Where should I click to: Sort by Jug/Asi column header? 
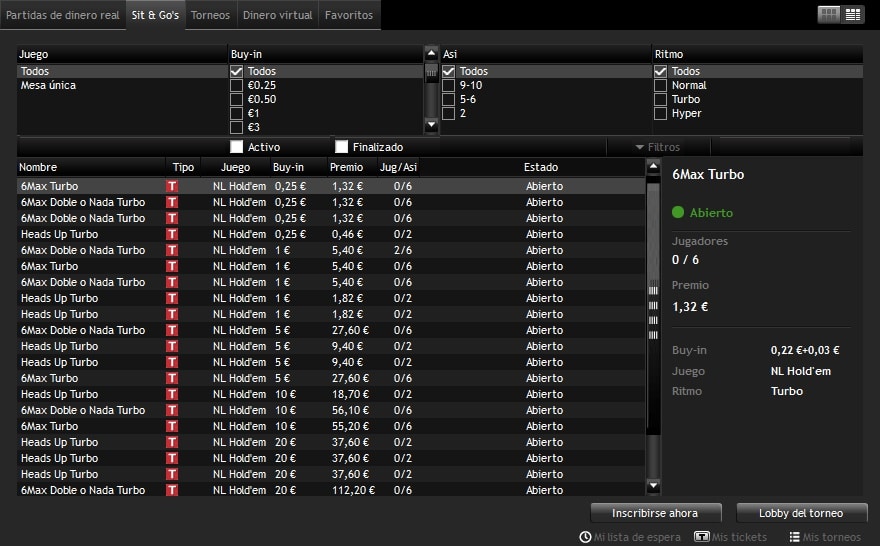click(398, 167)
